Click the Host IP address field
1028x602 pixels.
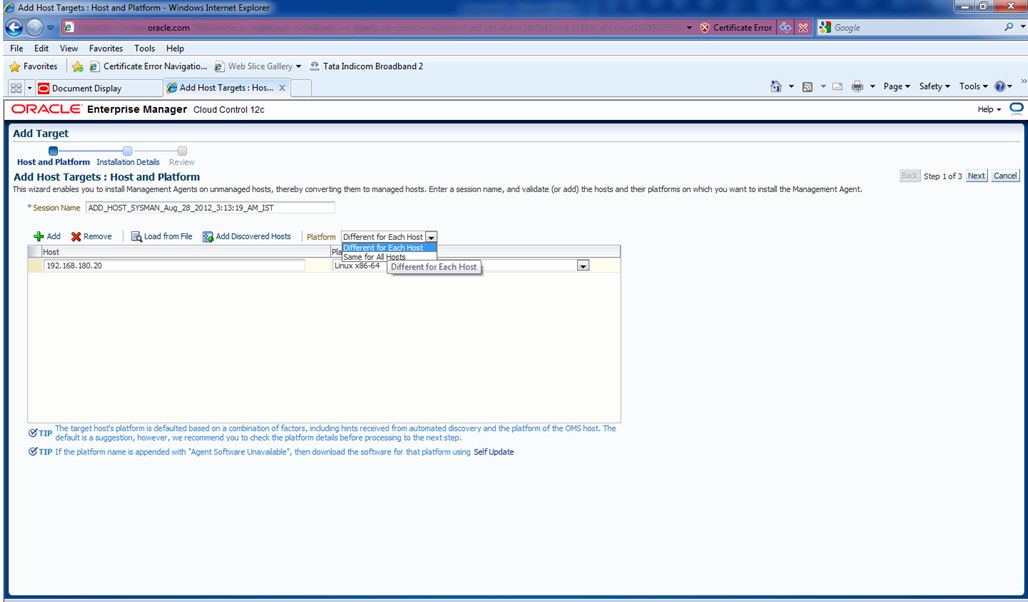coord(174,266)
